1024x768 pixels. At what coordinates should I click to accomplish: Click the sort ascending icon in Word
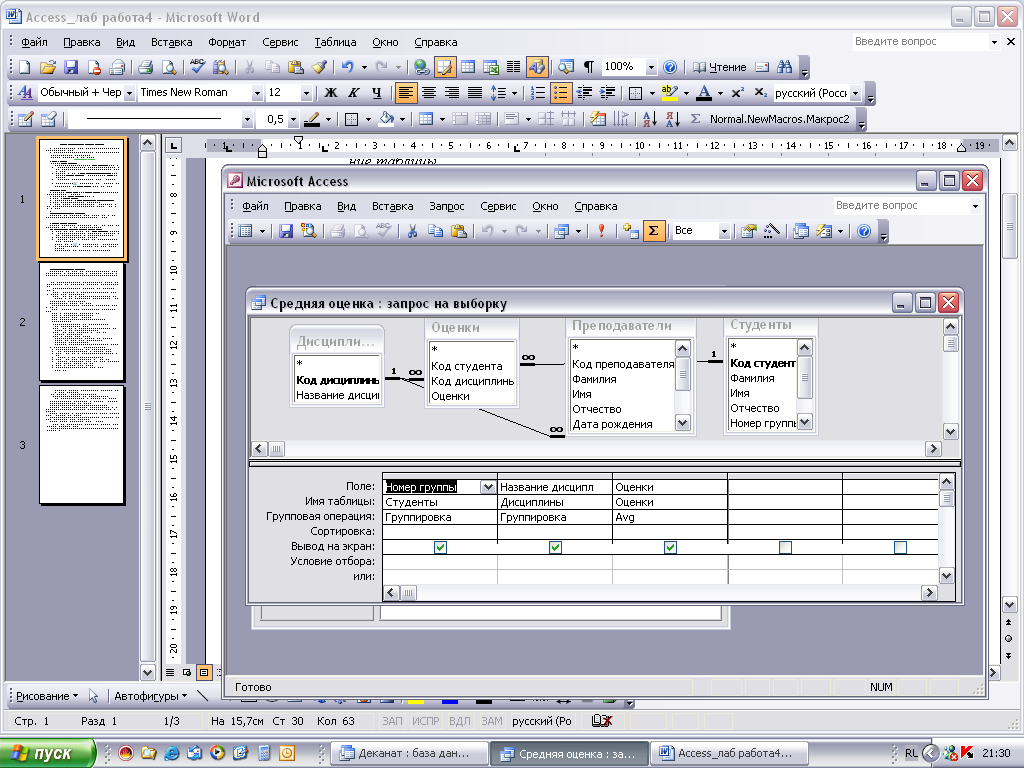(649, 119)
